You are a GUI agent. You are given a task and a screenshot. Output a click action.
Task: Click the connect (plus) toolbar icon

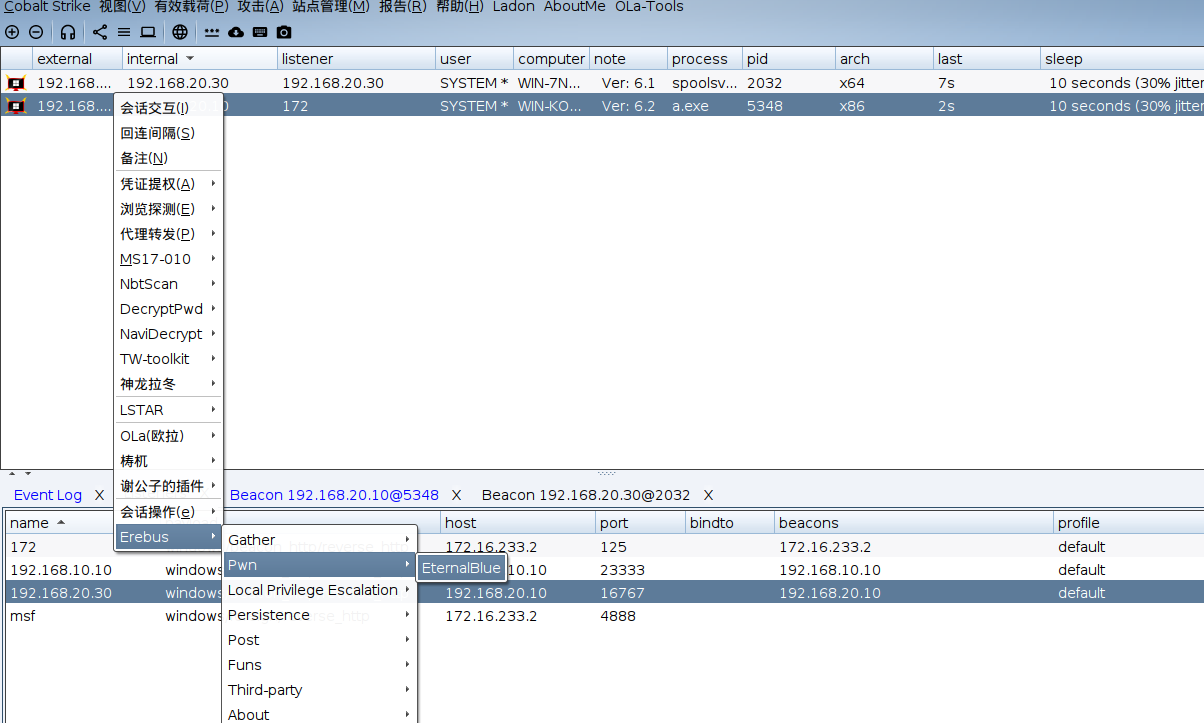[12, 32]
